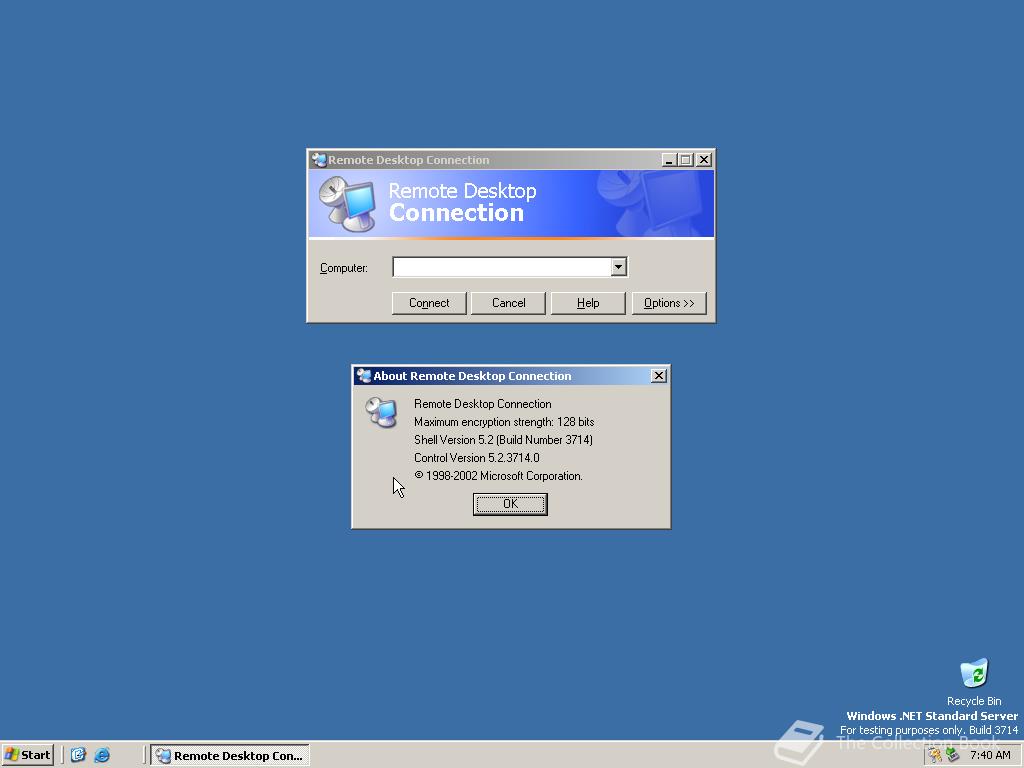The image size is (1024, 768).
Task: Open the Computer dropdown arrow
Action: coord(618,266)
